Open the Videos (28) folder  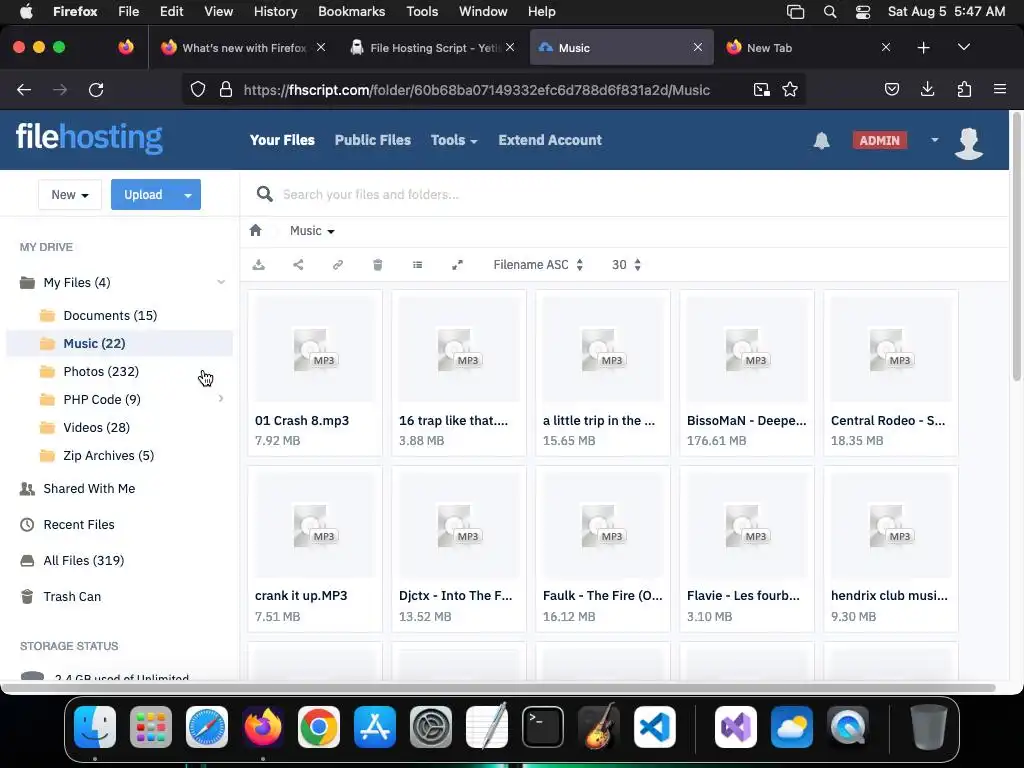pyautogui.click(x=96, y=428)
